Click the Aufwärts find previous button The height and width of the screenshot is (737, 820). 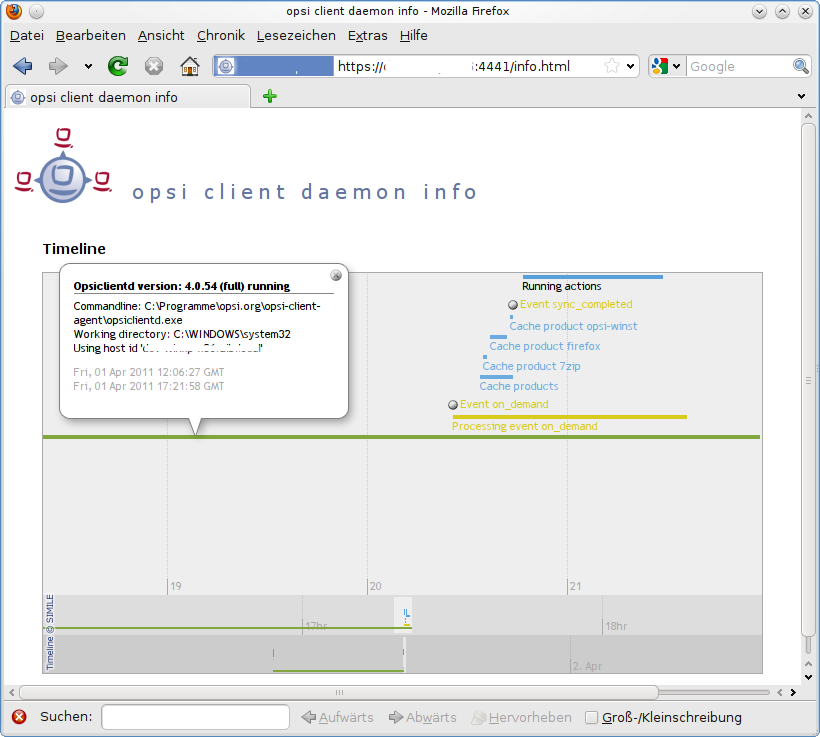pos(338,717)
